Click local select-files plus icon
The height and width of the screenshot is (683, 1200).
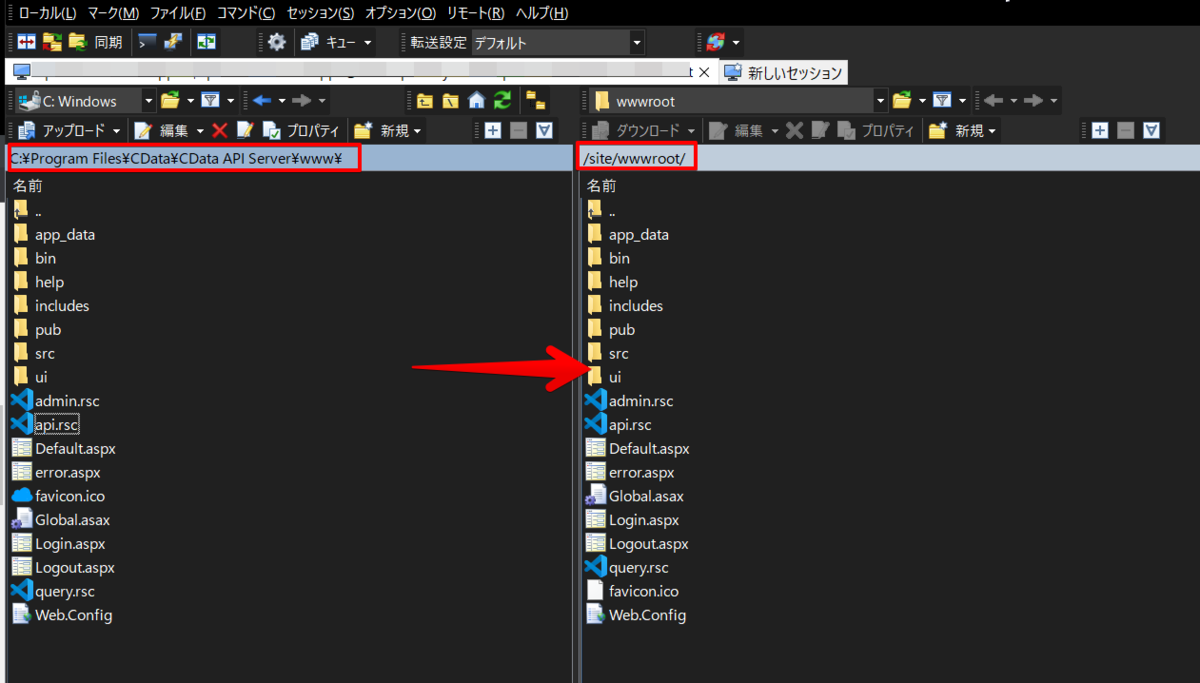pos(493,130)
